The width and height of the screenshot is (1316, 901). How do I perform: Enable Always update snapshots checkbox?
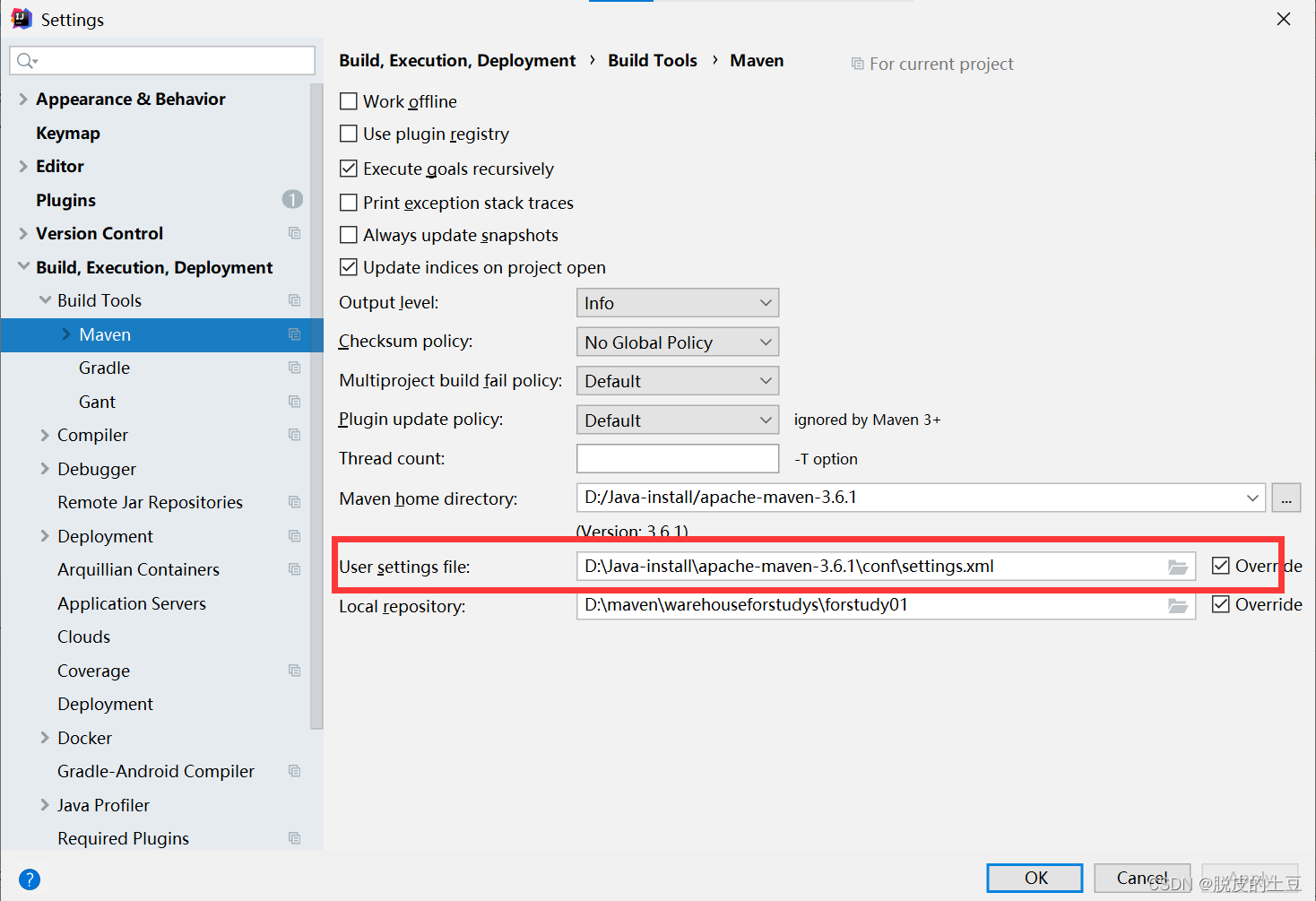point(349,235)
